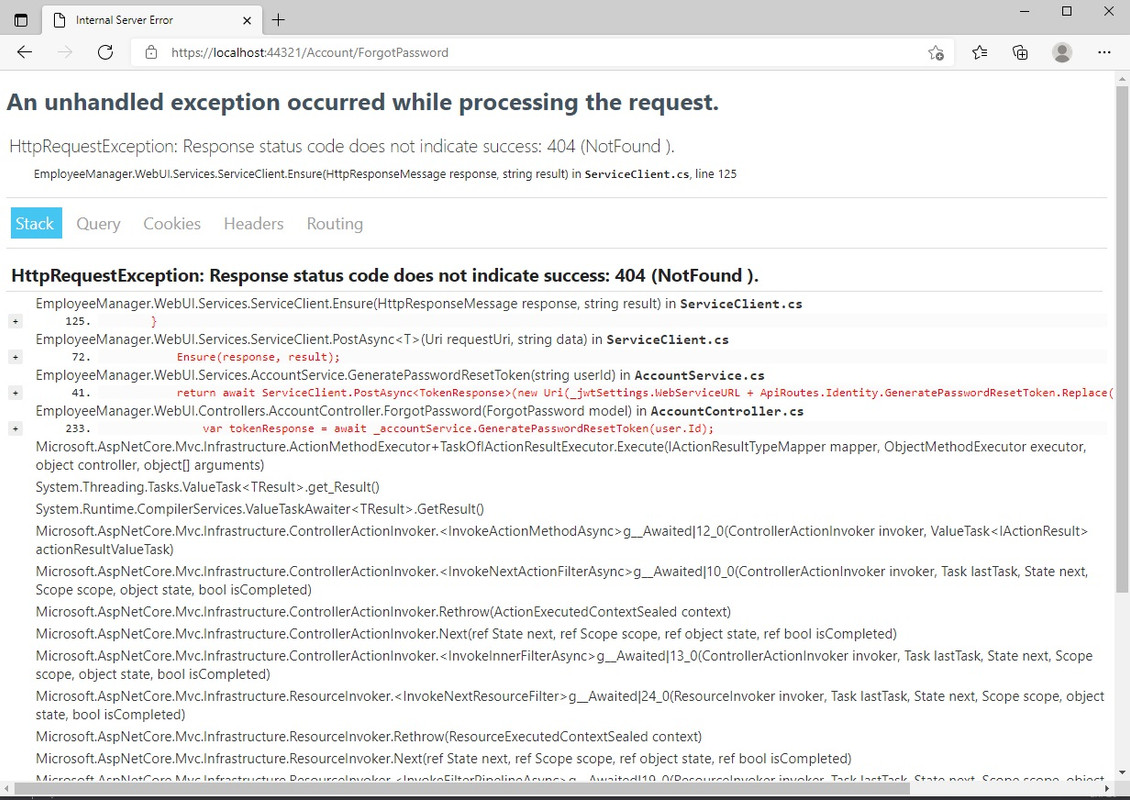Open the Collections panel

tap(1020, 52)
